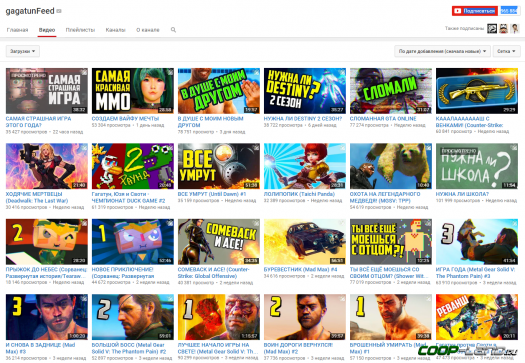The height and width of the screenshot is (363, 525).
Task: Open the Сетка view dropdown
Action: [506, 51]
